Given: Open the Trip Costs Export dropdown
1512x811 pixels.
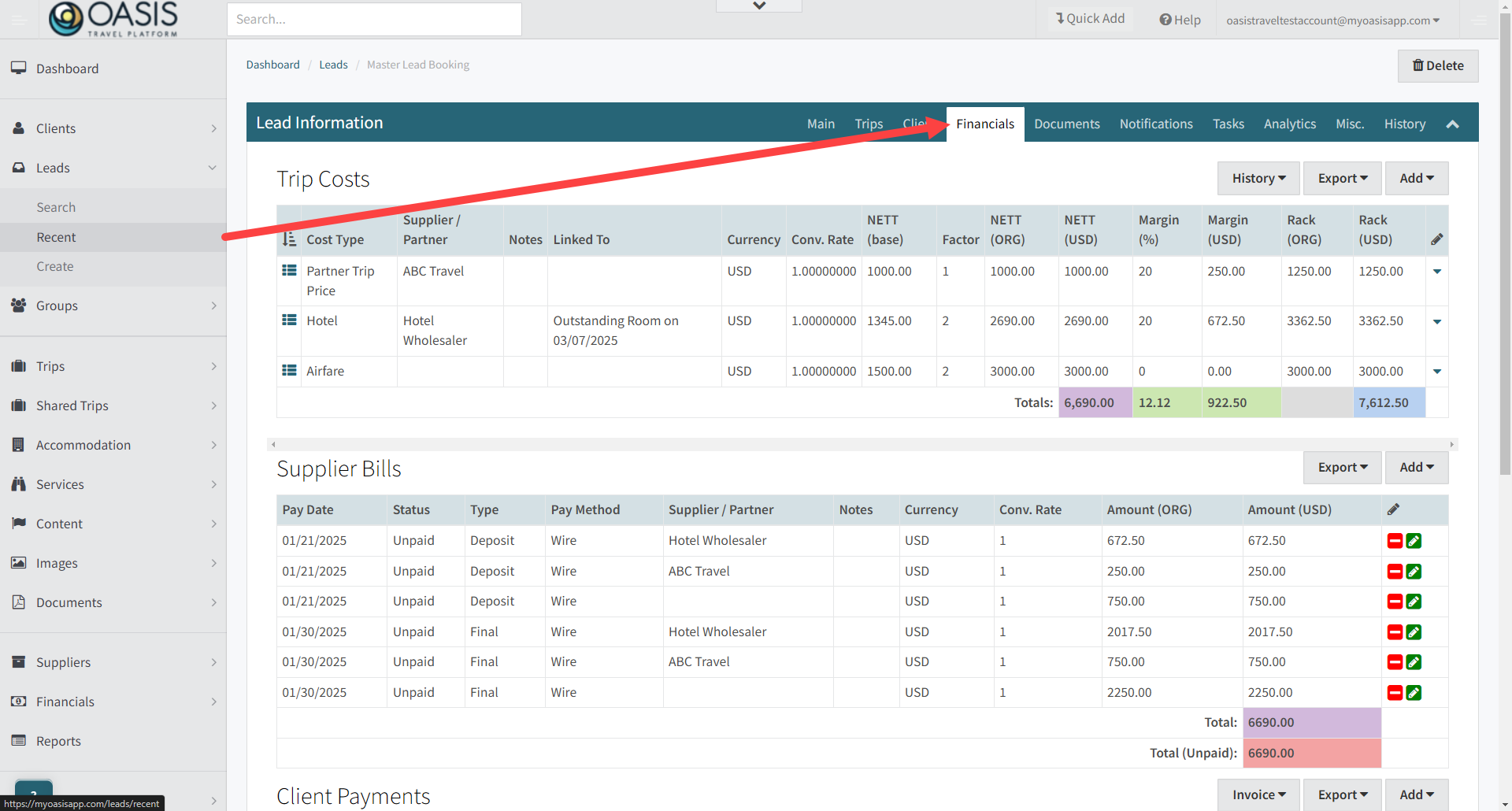Looking at the screenshot, I should [x=1343, y=178].
